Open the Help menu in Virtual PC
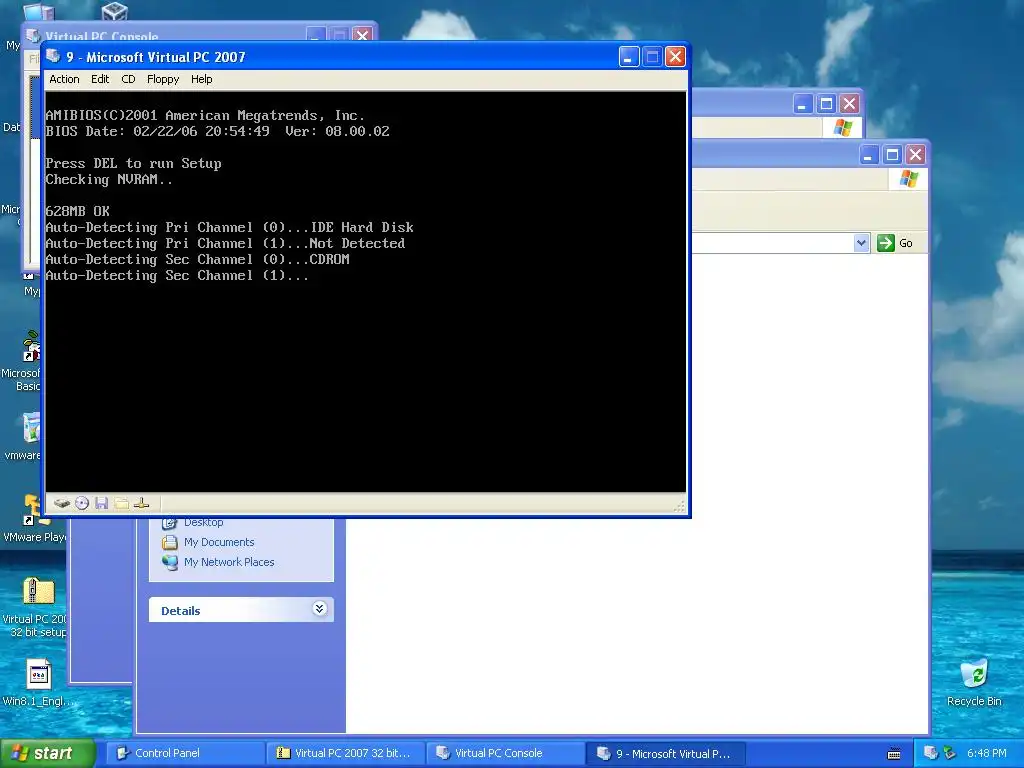 coord(201,79)
